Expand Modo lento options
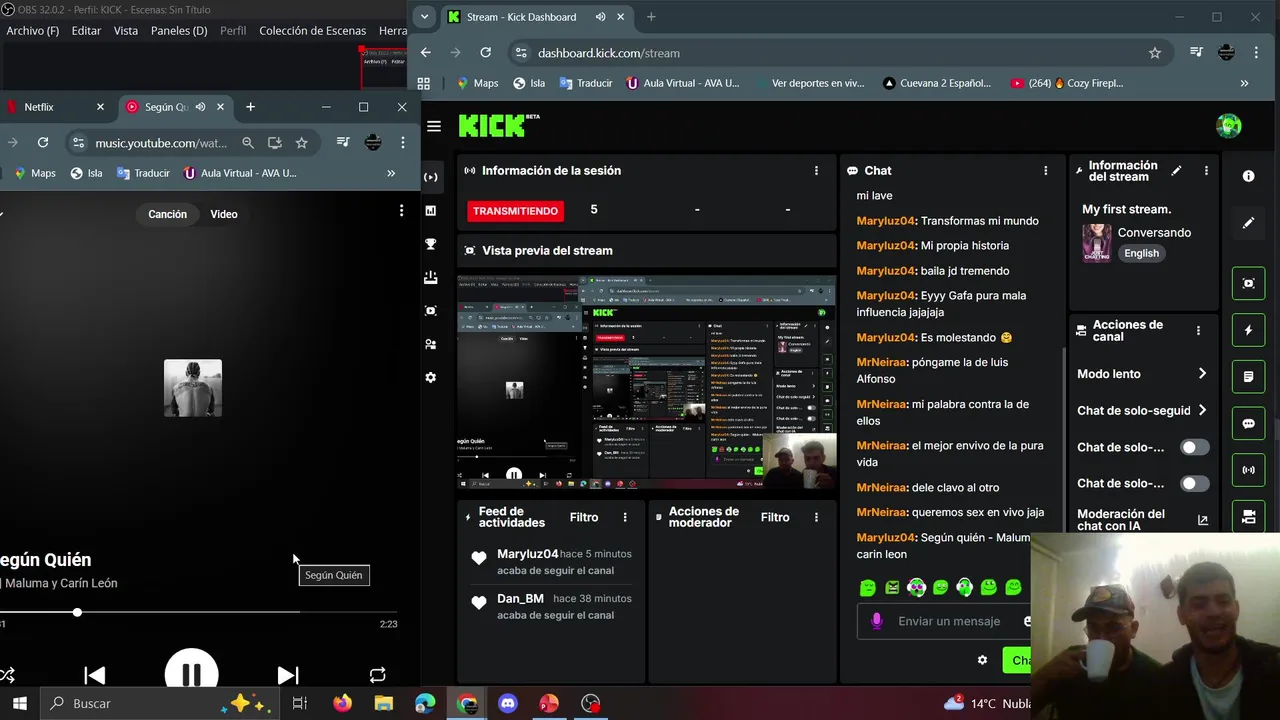The image size is (1280, 720). point(1202,374)
